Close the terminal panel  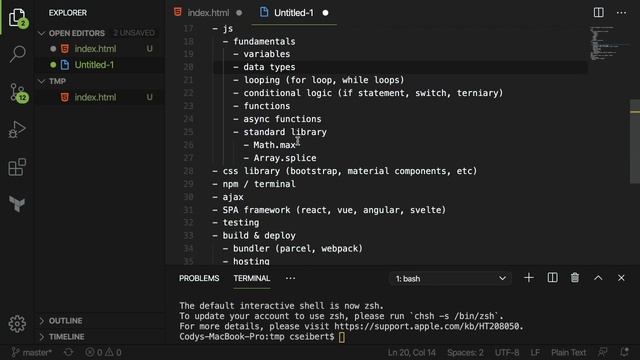pos(621,278)
